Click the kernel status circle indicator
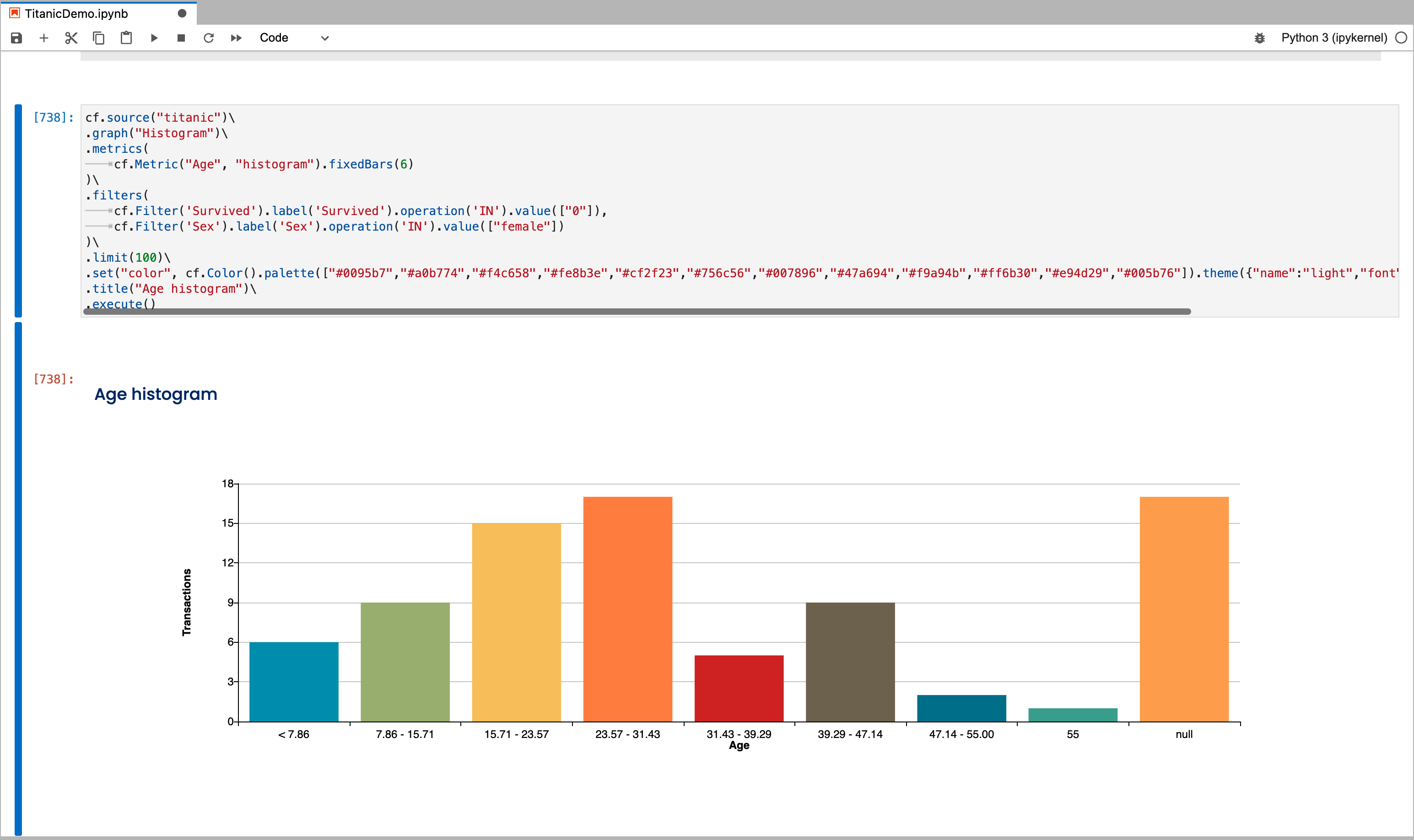The width and height of the screenshot is (1414, 840). pos(1401,38)
